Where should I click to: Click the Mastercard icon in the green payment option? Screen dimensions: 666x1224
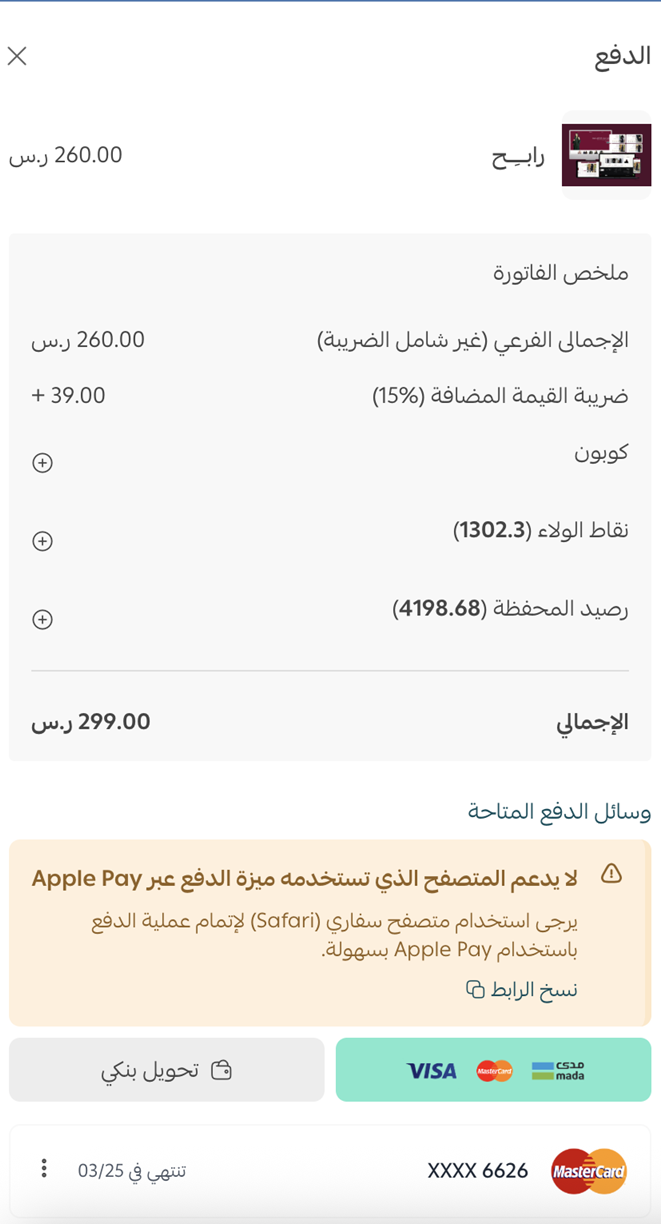pyautogui.click(x=493, y=1070)
